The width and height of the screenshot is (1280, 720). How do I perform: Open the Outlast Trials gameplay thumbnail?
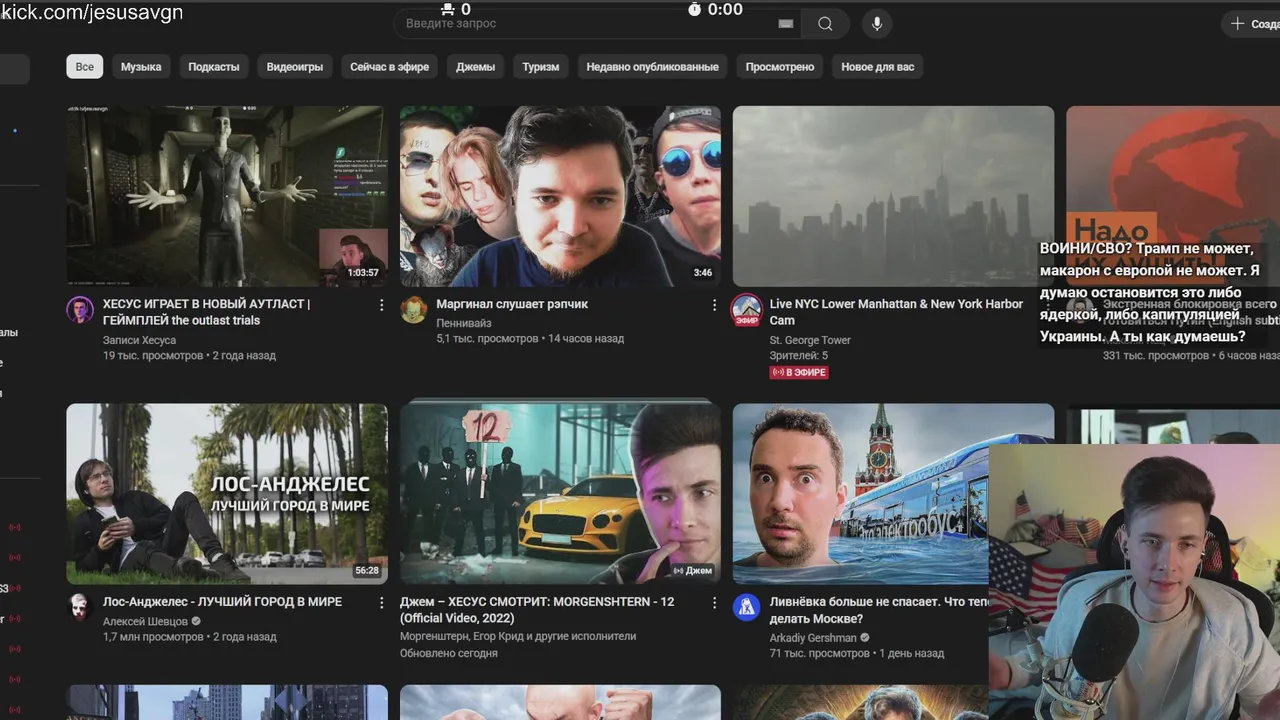tap(227, 196)
